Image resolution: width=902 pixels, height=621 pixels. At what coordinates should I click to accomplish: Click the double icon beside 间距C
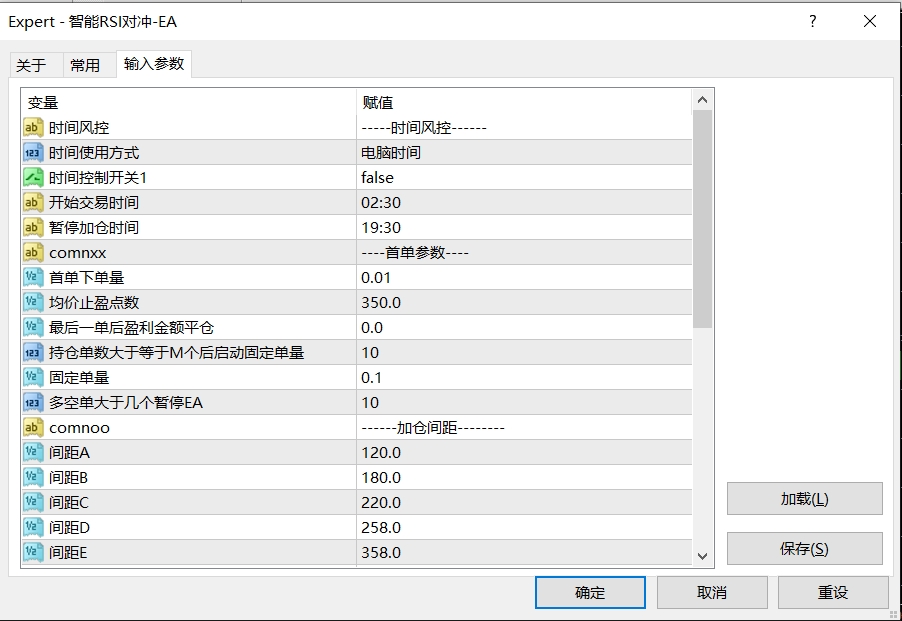(33, 503)
